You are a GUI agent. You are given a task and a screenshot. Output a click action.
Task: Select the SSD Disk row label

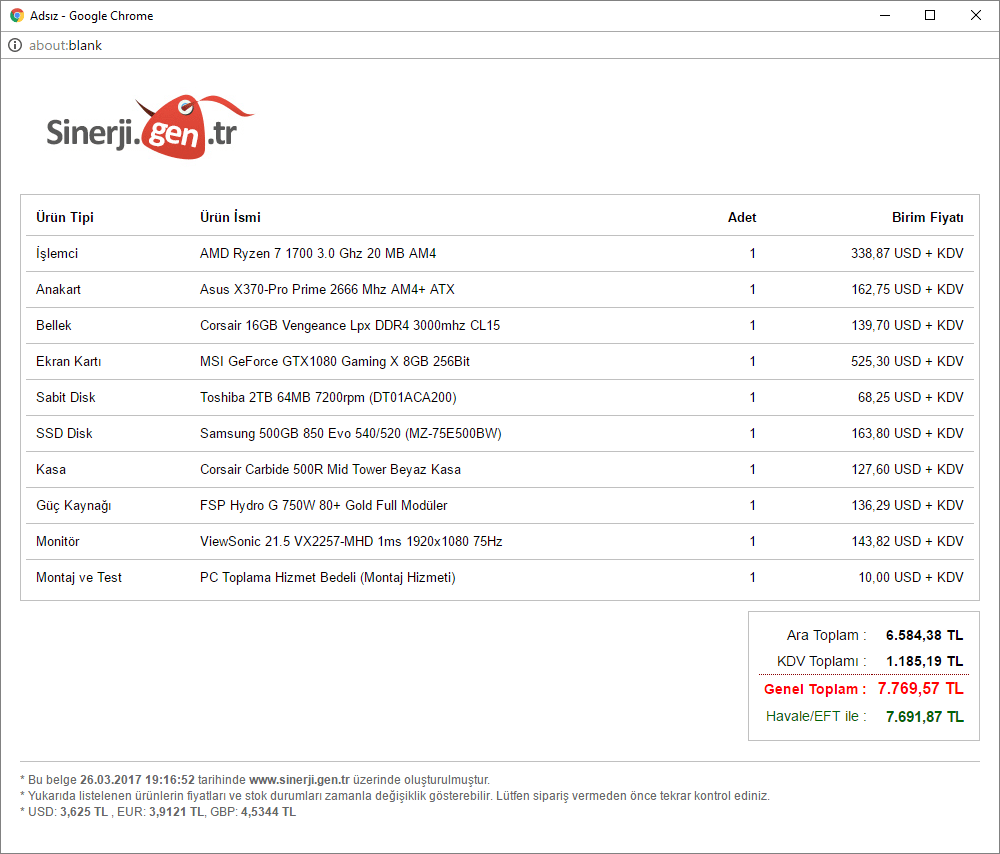(64, 434)
